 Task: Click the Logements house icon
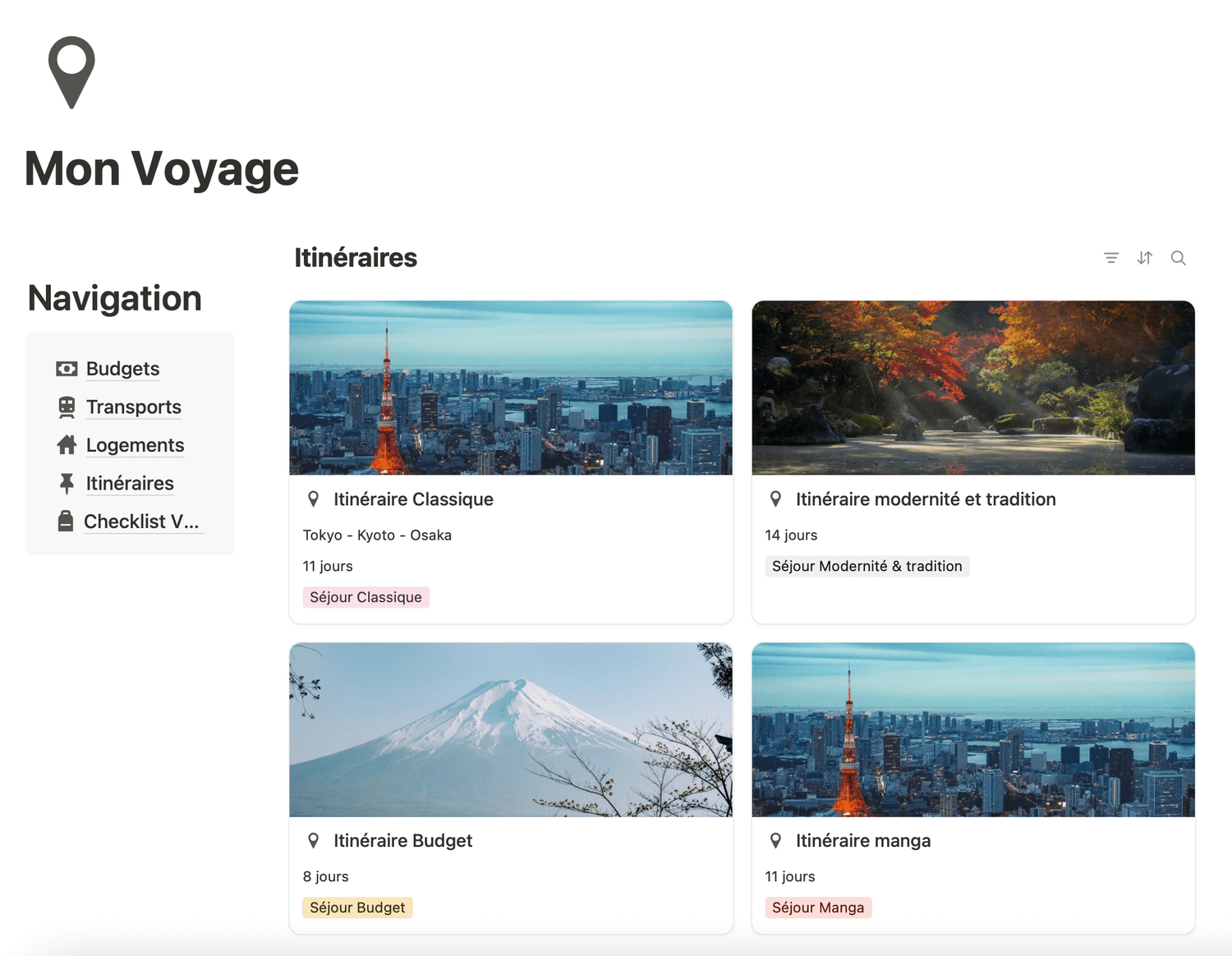67,445
